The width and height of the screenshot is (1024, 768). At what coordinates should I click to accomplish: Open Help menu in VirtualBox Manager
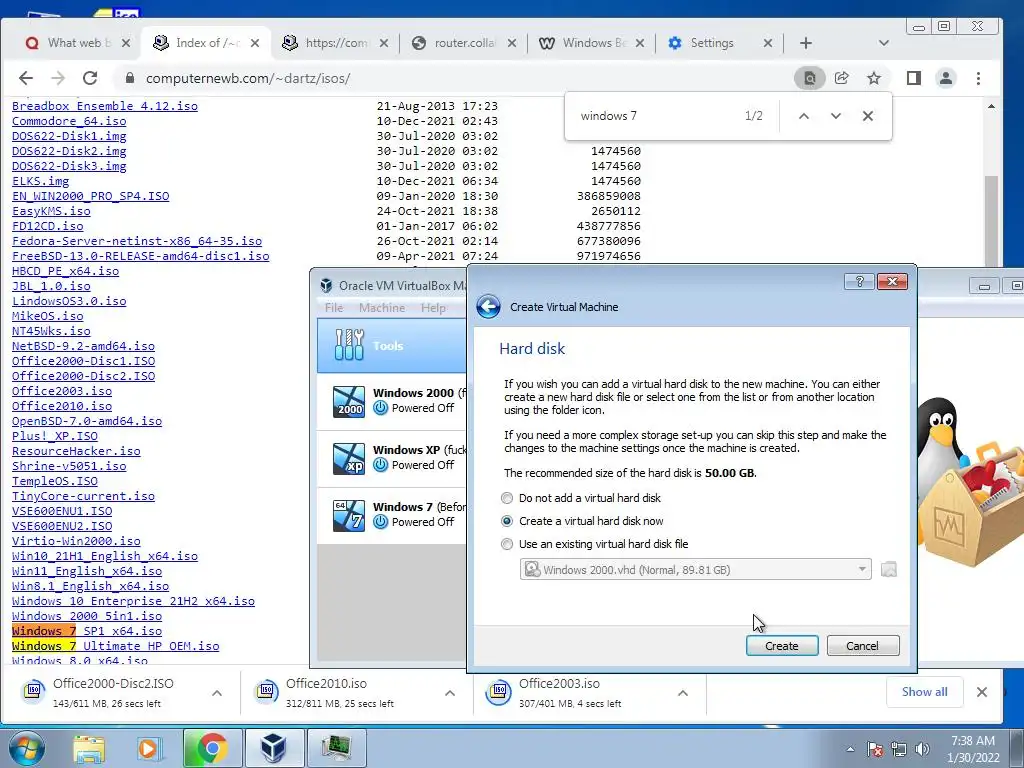coord(433,308)
